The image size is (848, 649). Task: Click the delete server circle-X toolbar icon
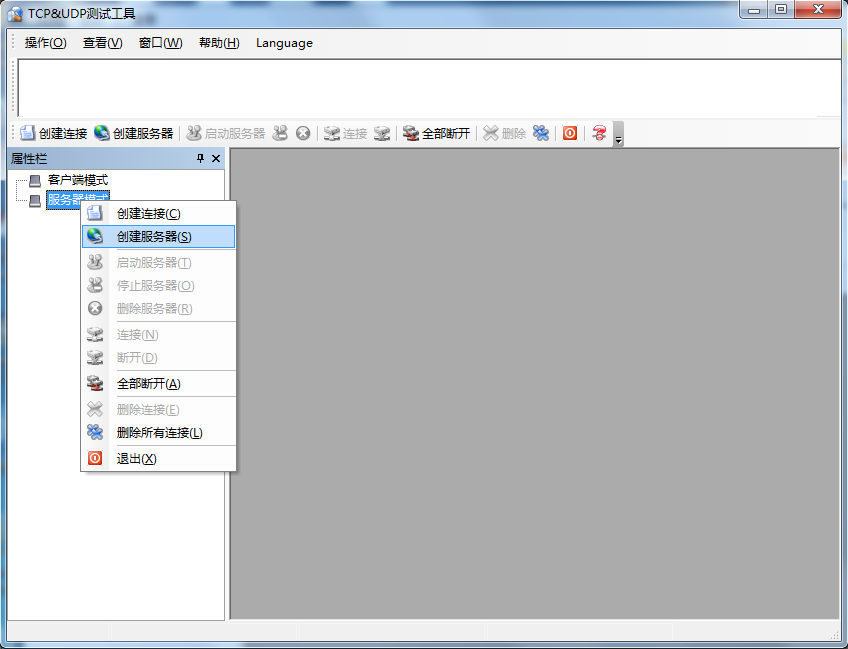pyautogui.click(x=303, y=133)
